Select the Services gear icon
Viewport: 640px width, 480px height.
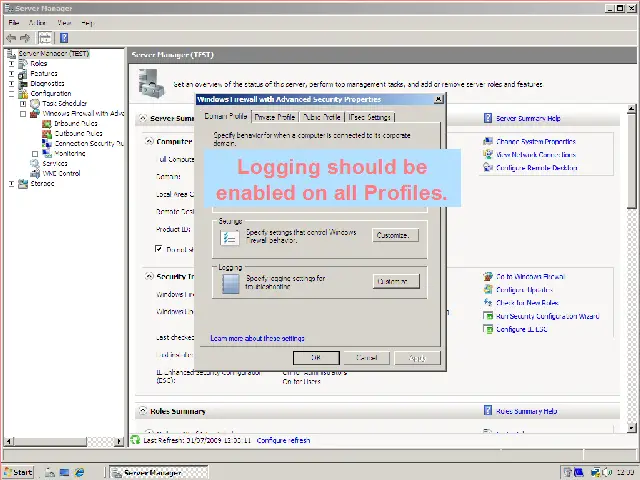coord(35,164)
